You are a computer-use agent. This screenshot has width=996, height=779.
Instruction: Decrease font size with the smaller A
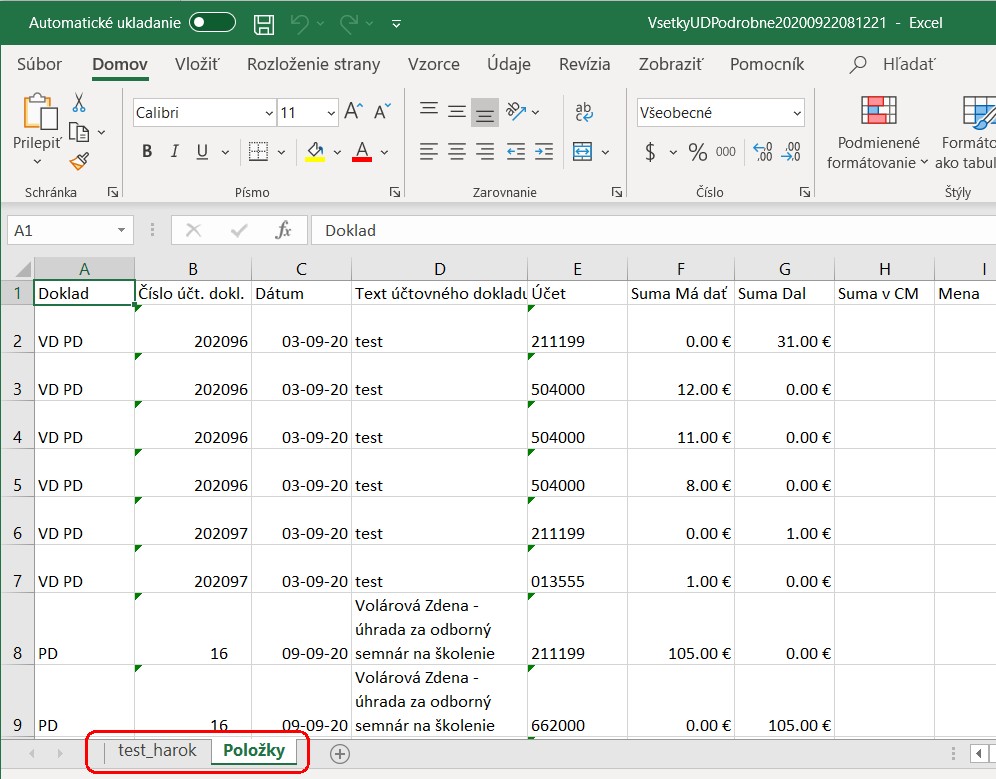tap(382, 112)
